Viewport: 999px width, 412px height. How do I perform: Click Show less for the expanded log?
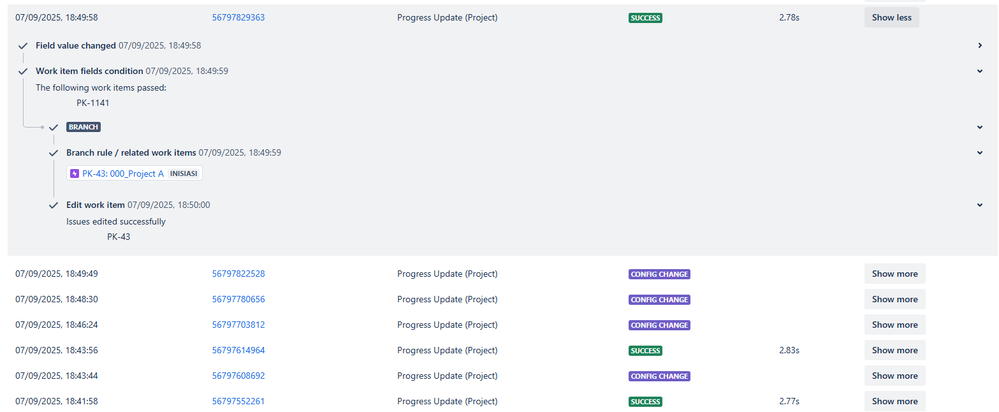(x=891, y=18)
